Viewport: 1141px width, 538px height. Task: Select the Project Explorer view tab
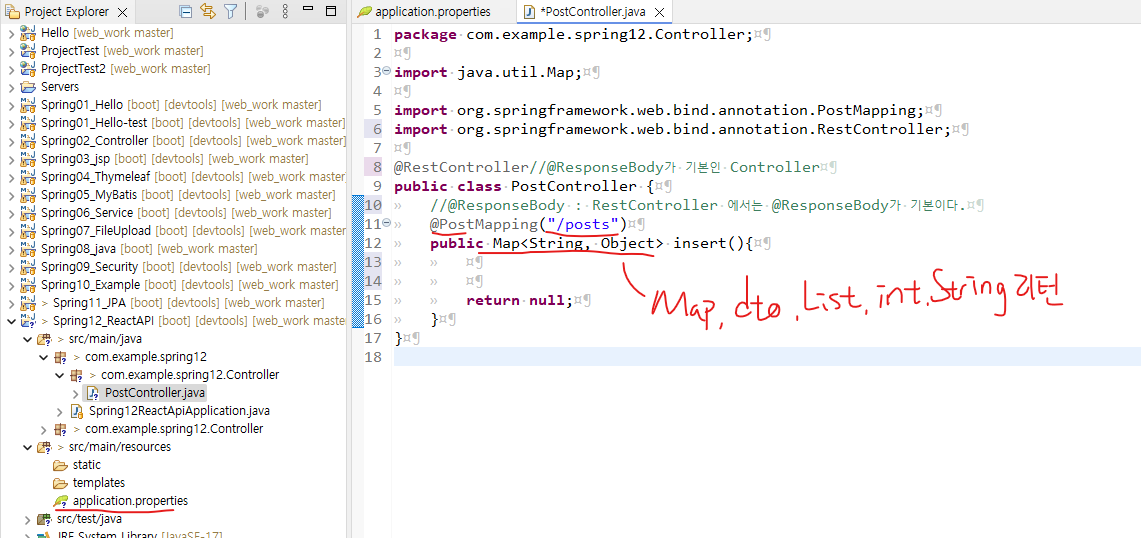click(66, 12)
